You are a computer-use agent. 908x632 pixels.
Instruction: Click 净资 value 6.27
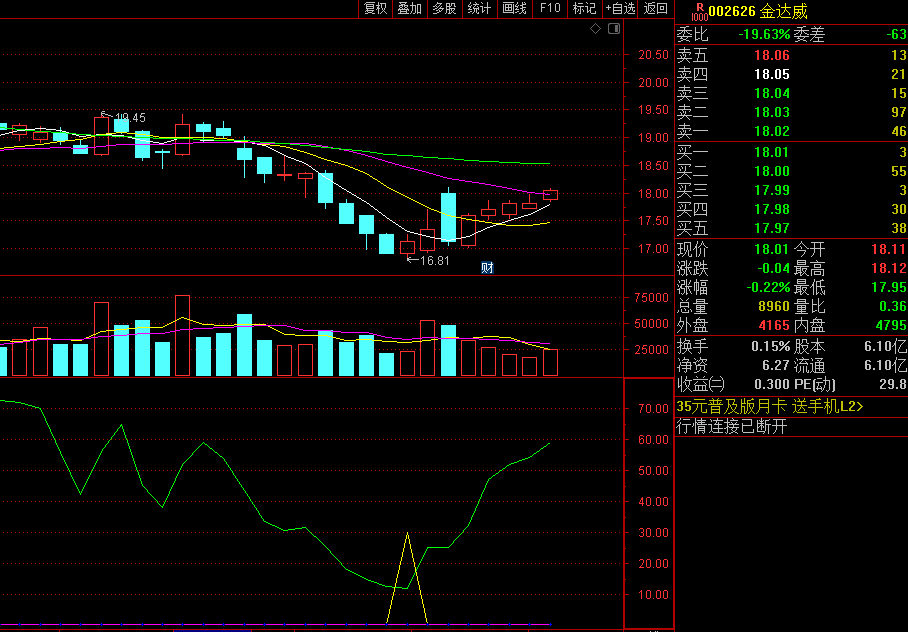click(776, 366)
